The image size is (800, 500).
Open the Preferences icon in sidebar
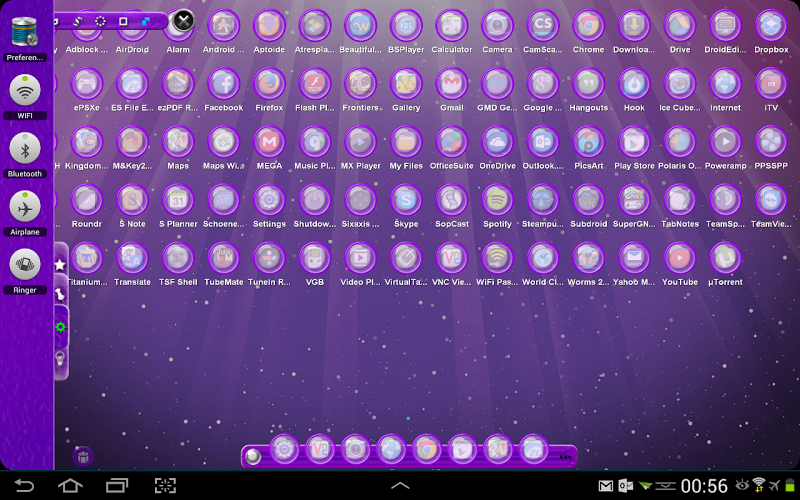pyautogui.click(x=24, y=32)
